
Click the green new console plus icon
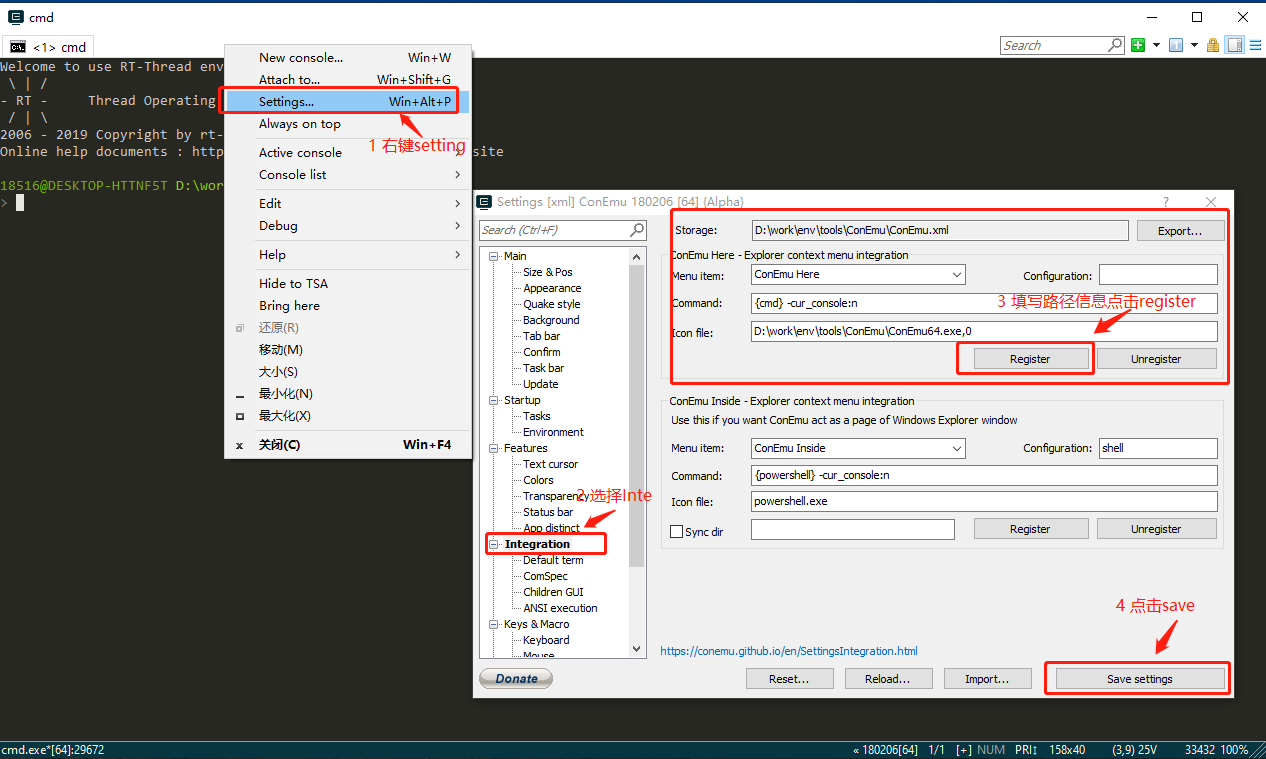(x=1138, y=45)
